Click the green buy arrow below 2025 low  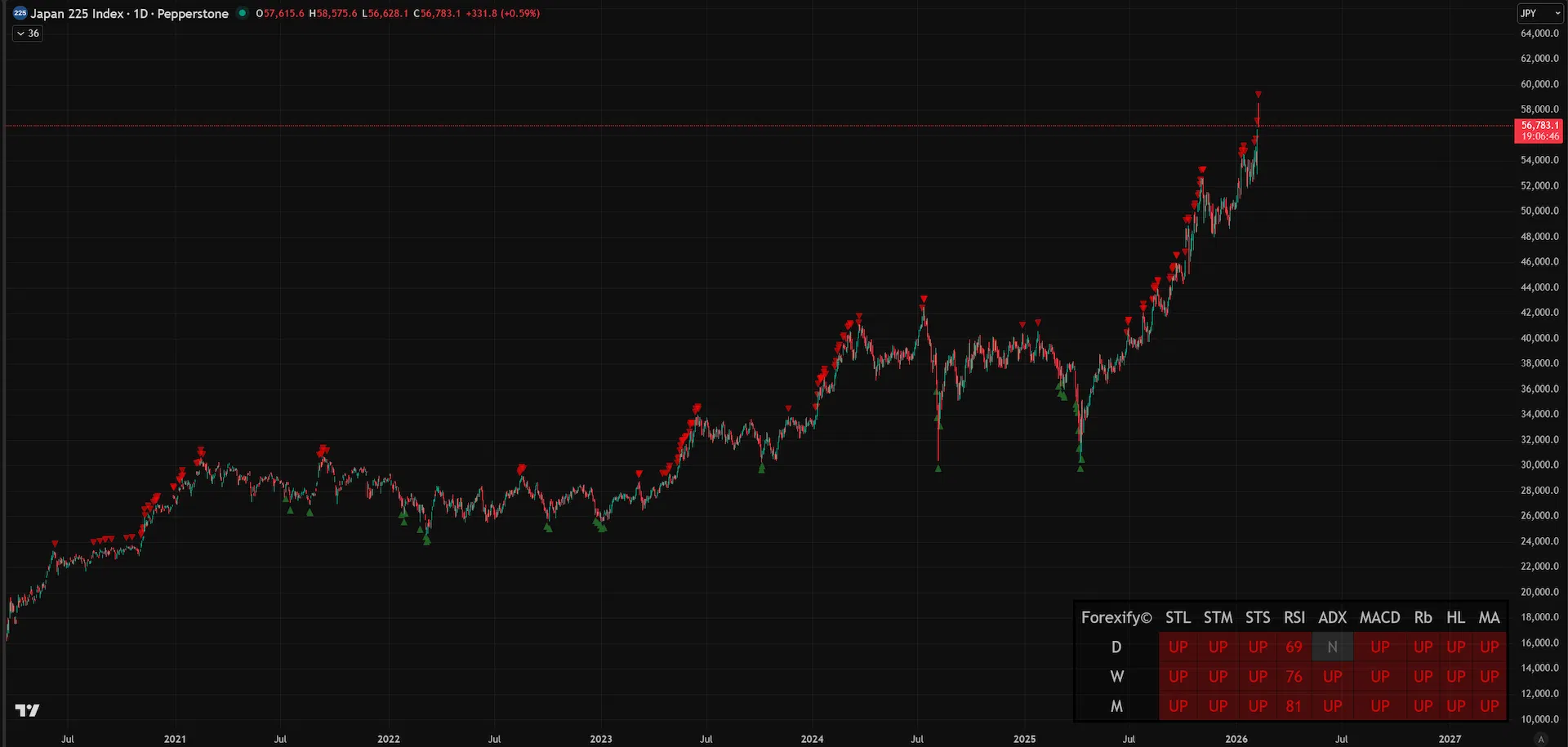coord(1080,468)
